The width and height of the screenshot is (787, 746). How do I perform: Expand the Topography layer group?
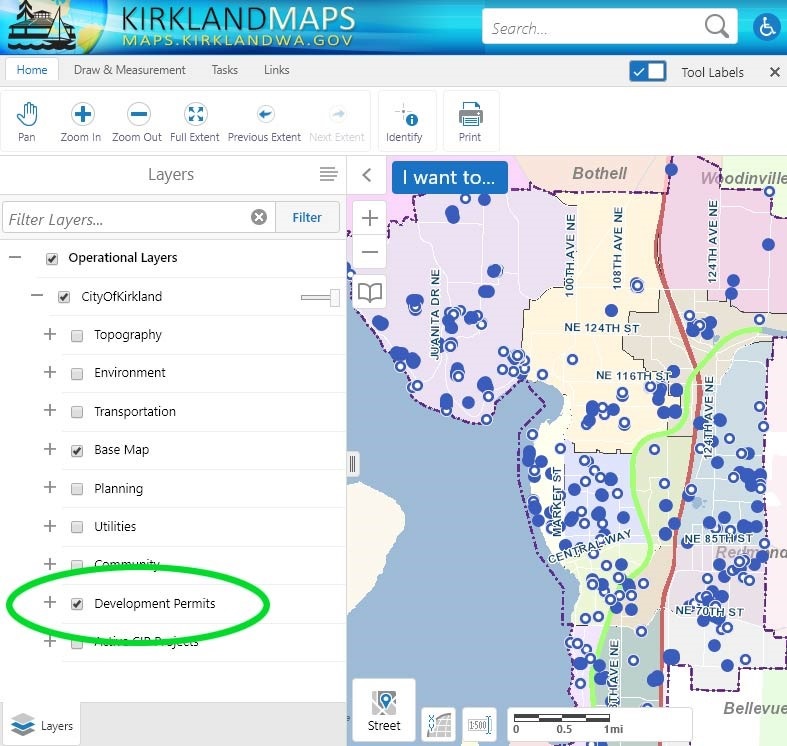click(50, 334)
